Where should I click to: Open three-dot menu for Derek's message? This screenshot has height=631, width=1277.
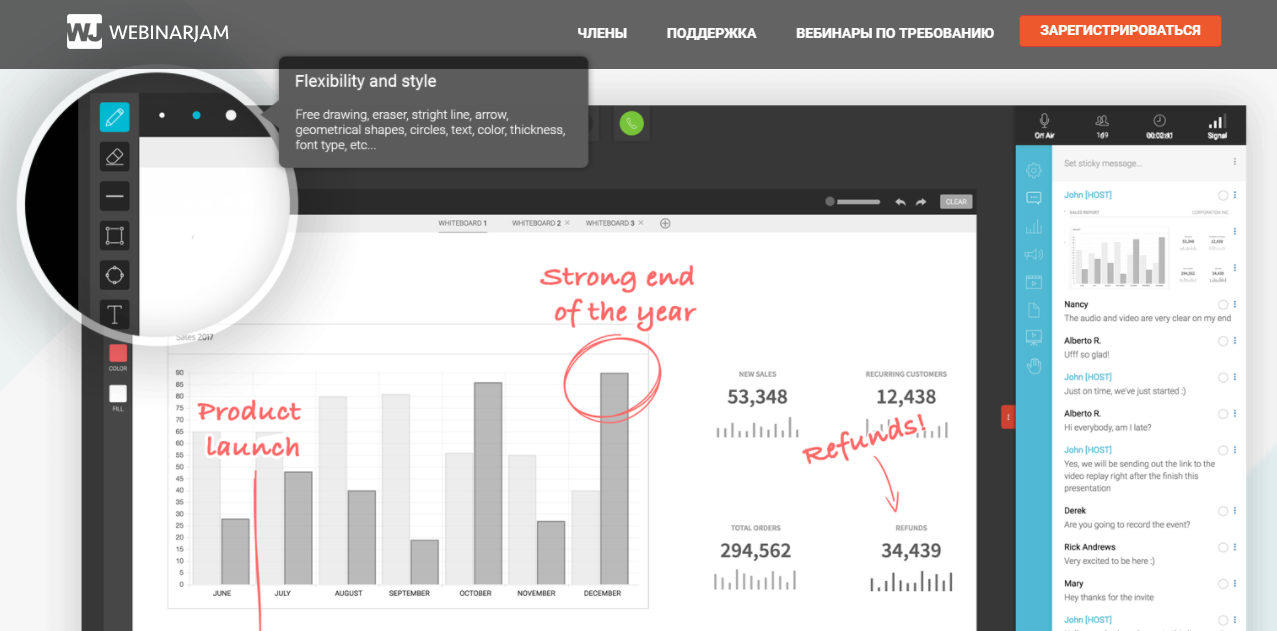(x=1235, y=511)
